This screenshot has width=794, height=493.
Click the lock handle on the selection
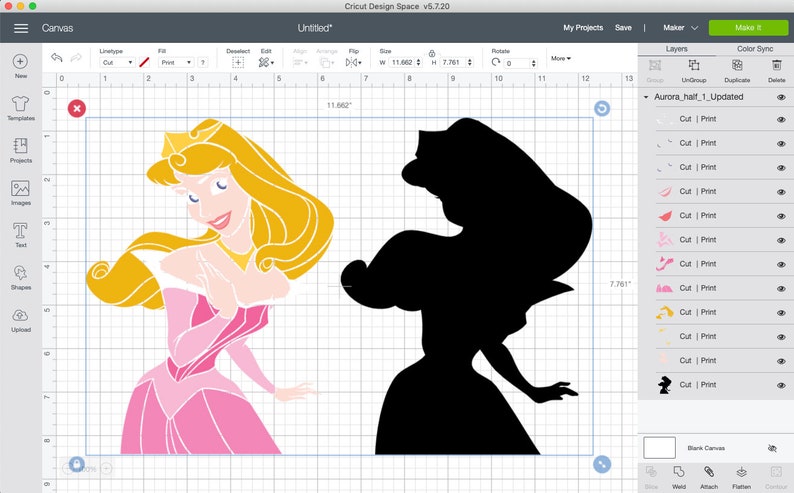pyautogui.click(x=76, y=464)
